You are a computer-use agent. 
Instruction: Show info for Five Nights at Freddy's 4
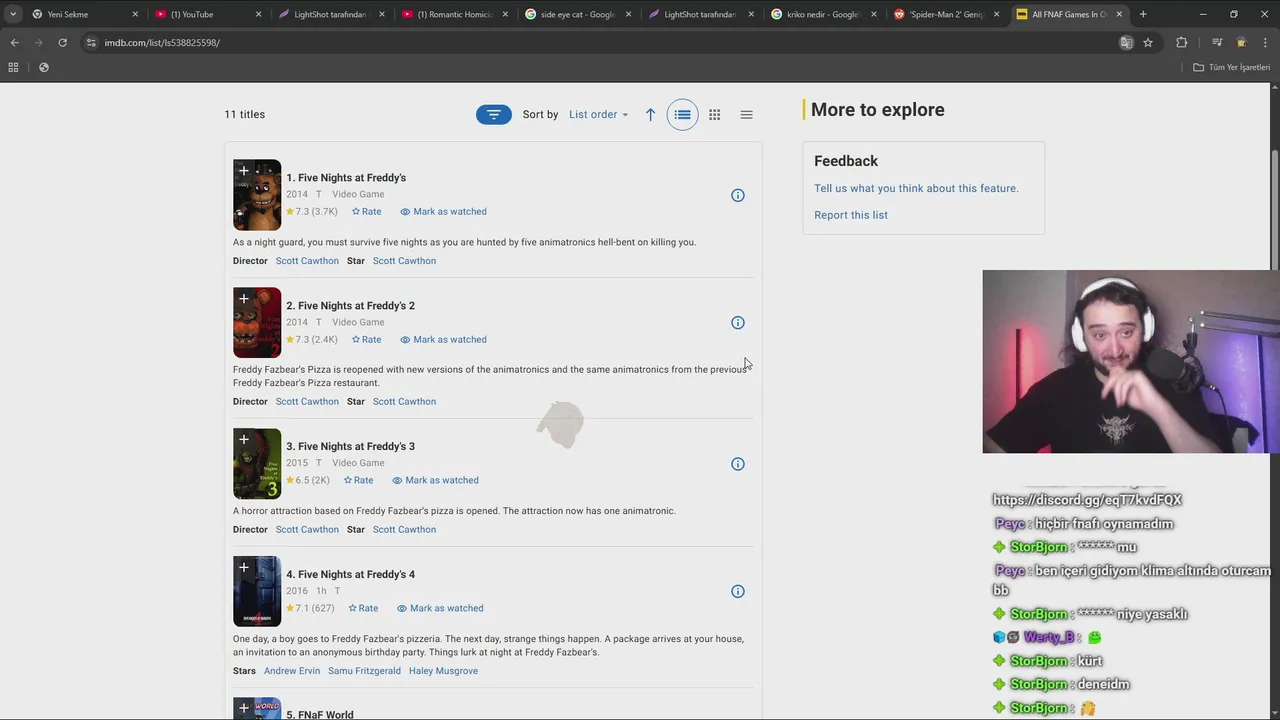click(x=738, y=591)
